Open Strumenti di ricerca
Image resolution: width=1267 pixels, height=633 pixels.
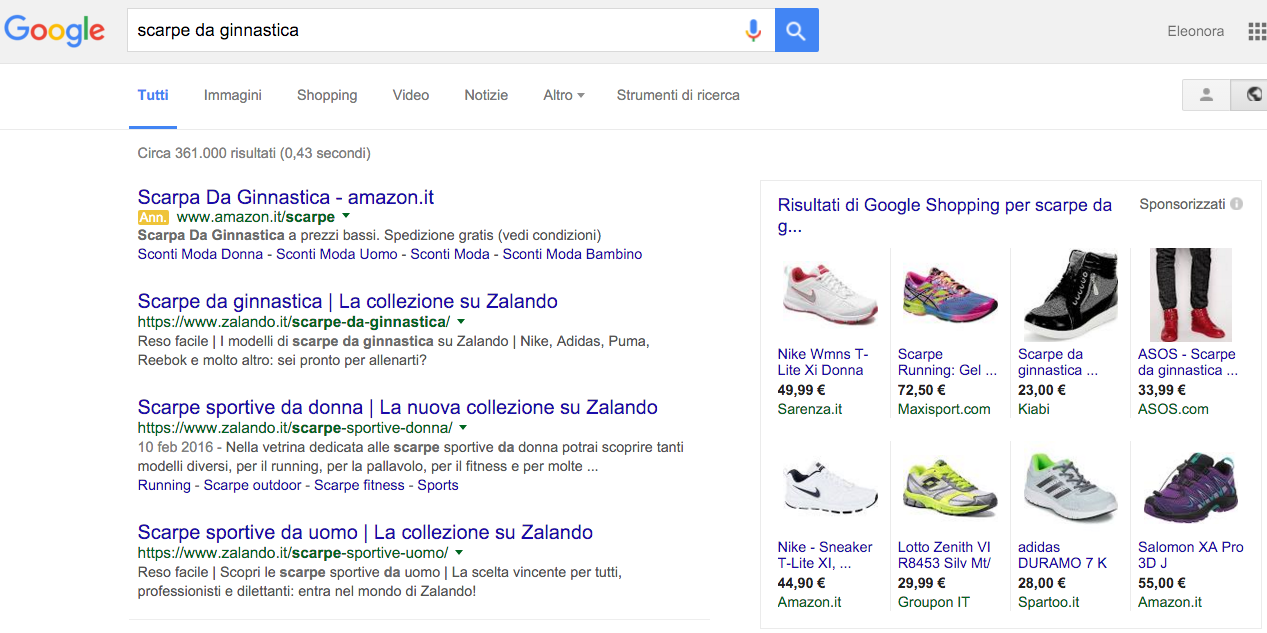[x=678, y=95]
